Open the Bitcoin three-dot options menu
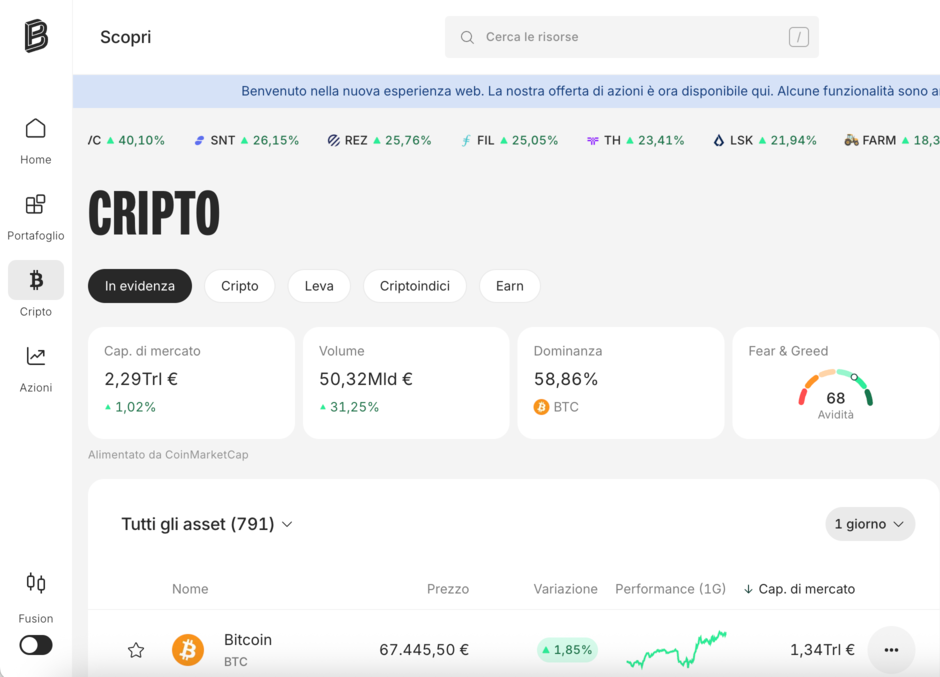 pyautogui.click(x=891, y=650)
